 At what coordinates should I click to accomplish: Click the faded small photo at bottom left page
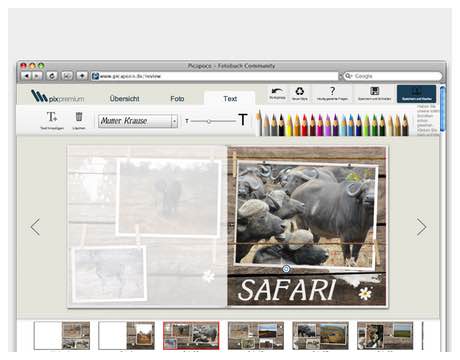coord(109,274)
